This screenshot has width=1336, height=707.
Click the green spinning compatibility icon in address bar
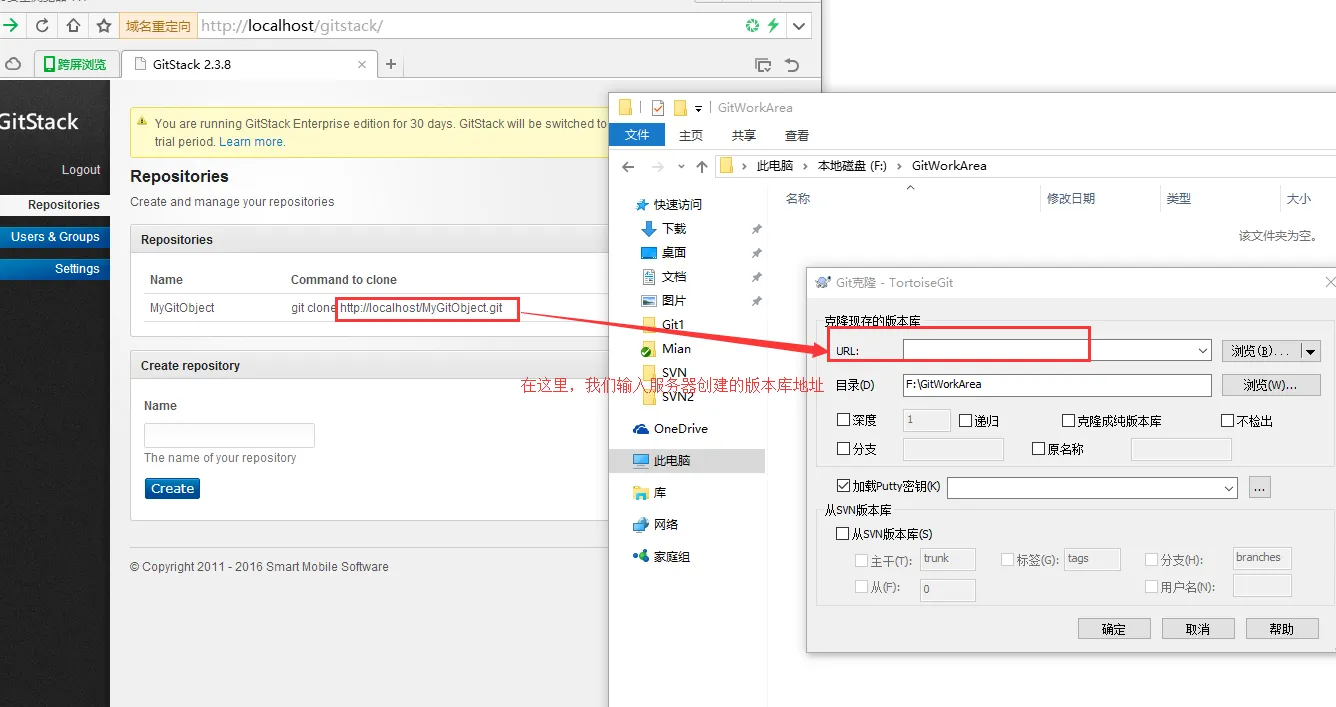pyautogui.click(x=752, y=26)
